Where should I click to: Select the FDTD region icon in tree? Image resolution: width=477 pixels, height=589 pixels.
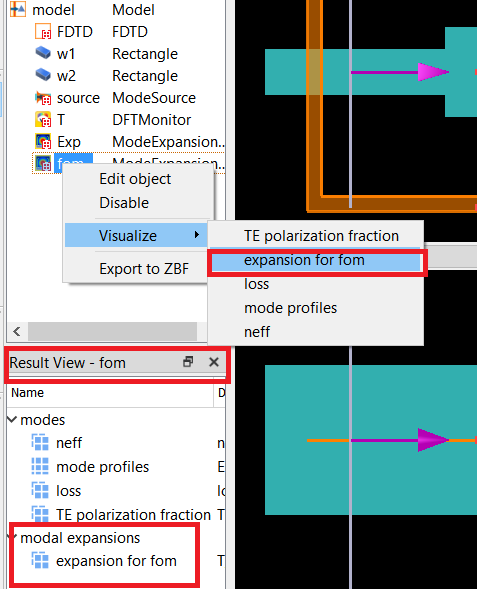pos(43,32)
